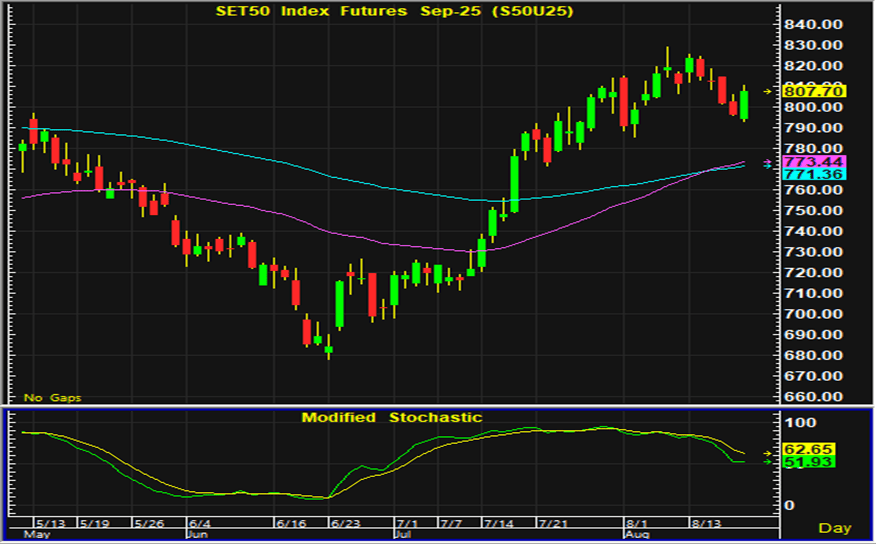Select the cyan 771.36 moving average label
Screen dimensions: 876x544
(x=815, y=174)
